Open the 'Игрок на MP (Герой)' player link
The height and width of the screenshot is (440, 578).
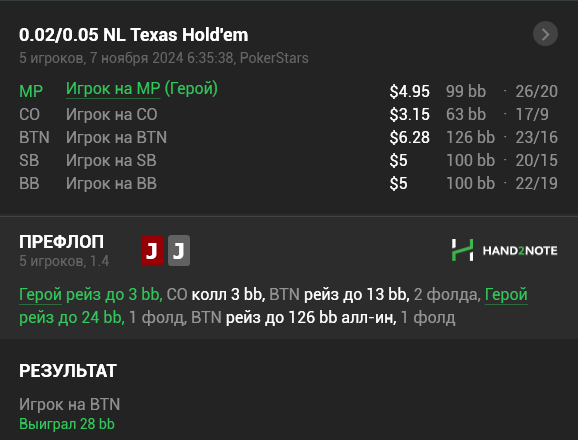[x=142, y=89]
